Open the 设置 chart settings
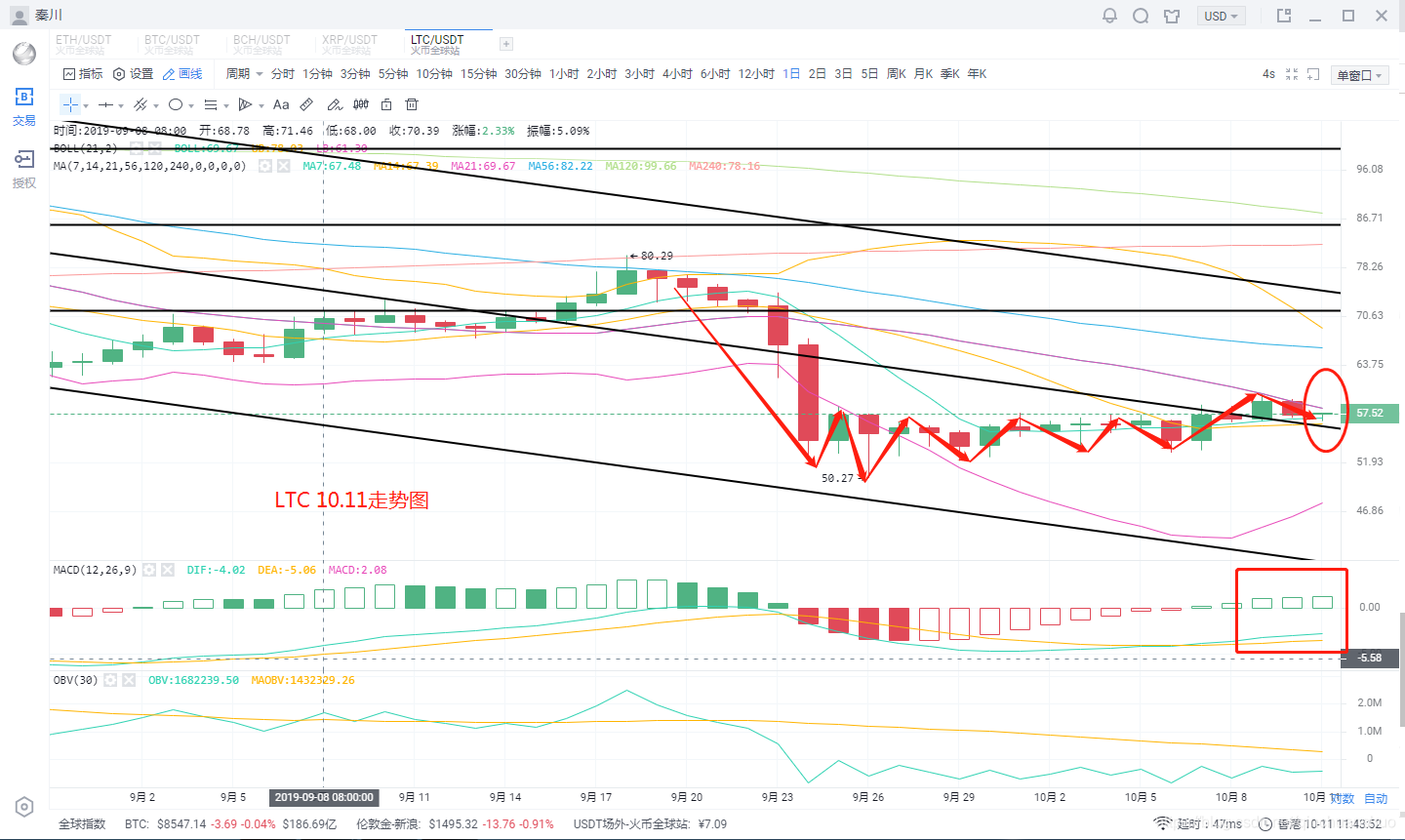The height and width of the screenshot is (840, 1405). coord(134,74)
